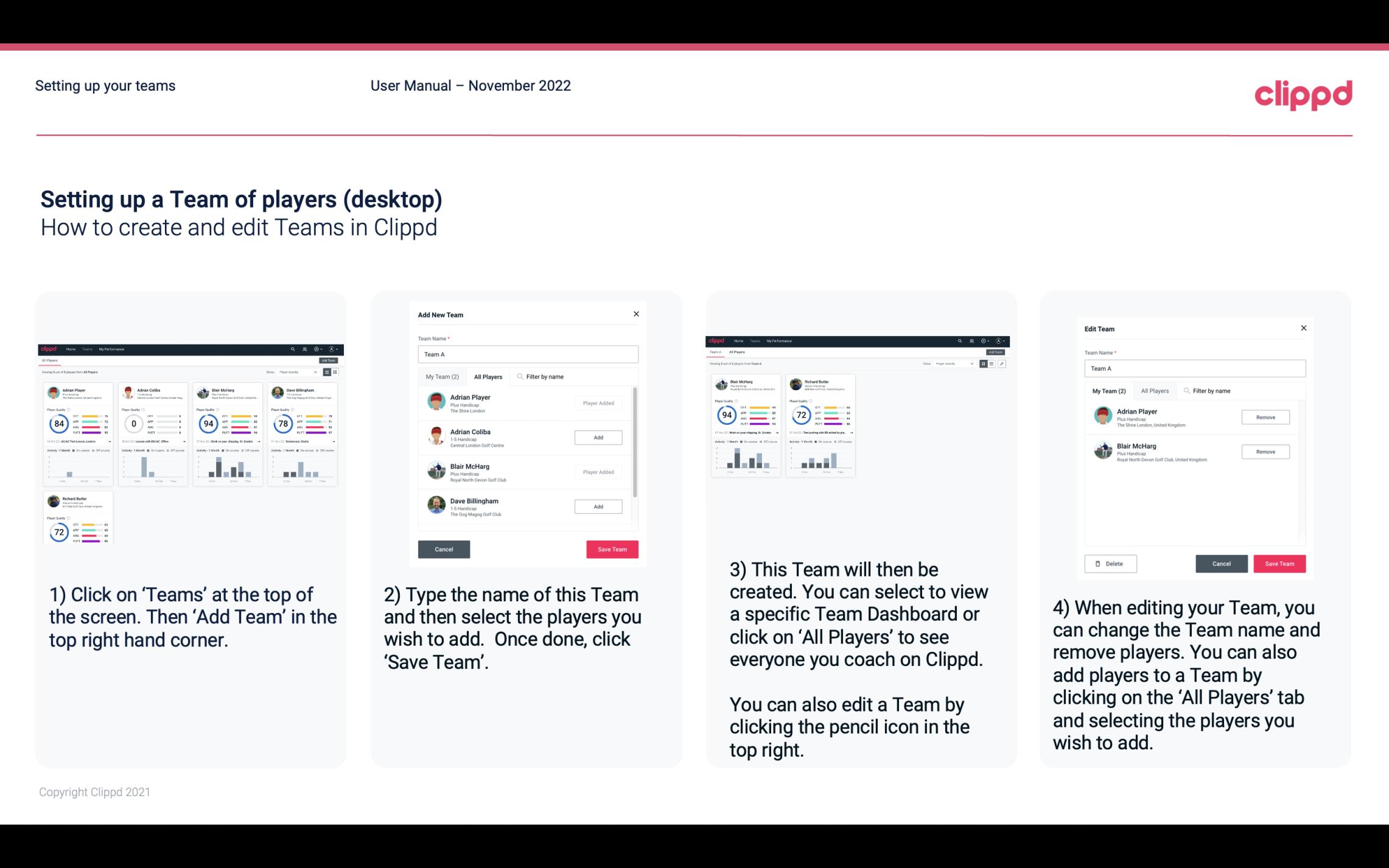Click Remove button next to Adrian Player

(1265, 417)
